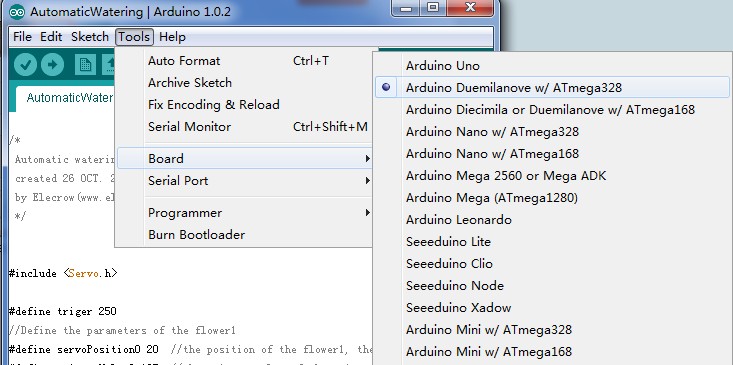Select Arduino Nano w/ ATmega168 board
This screenshot has width=733, height=365.
pos(552,154)
